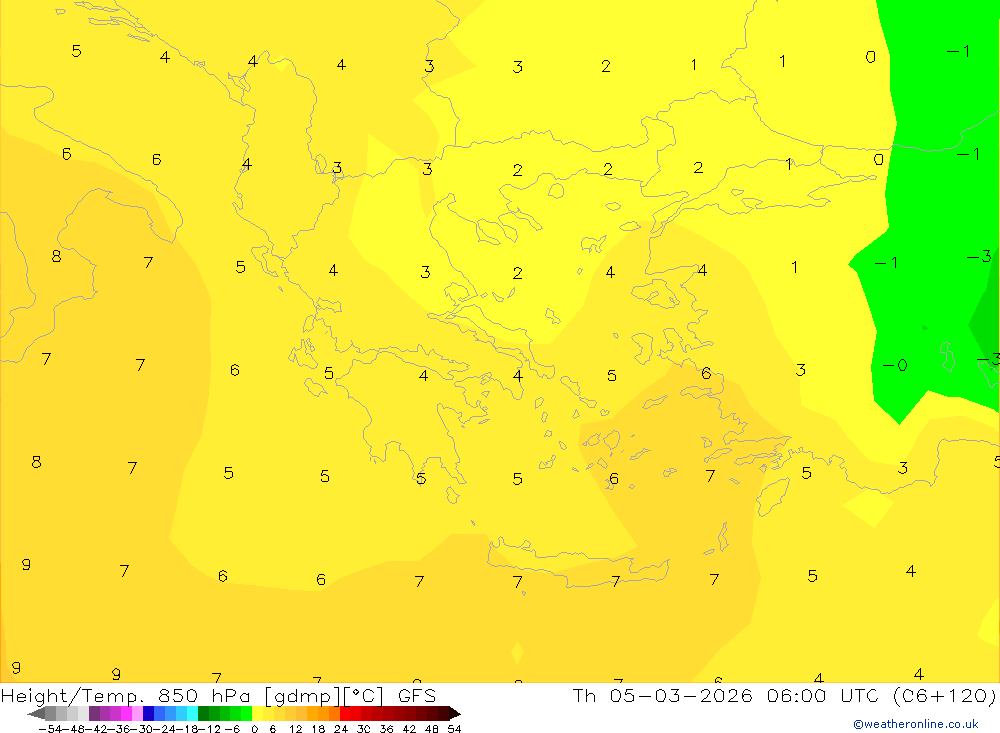The height and width of the screenshot is (733, 1000).
Task: Click the legend label -48
Action: pyautogui.click(x=74, y=729)
